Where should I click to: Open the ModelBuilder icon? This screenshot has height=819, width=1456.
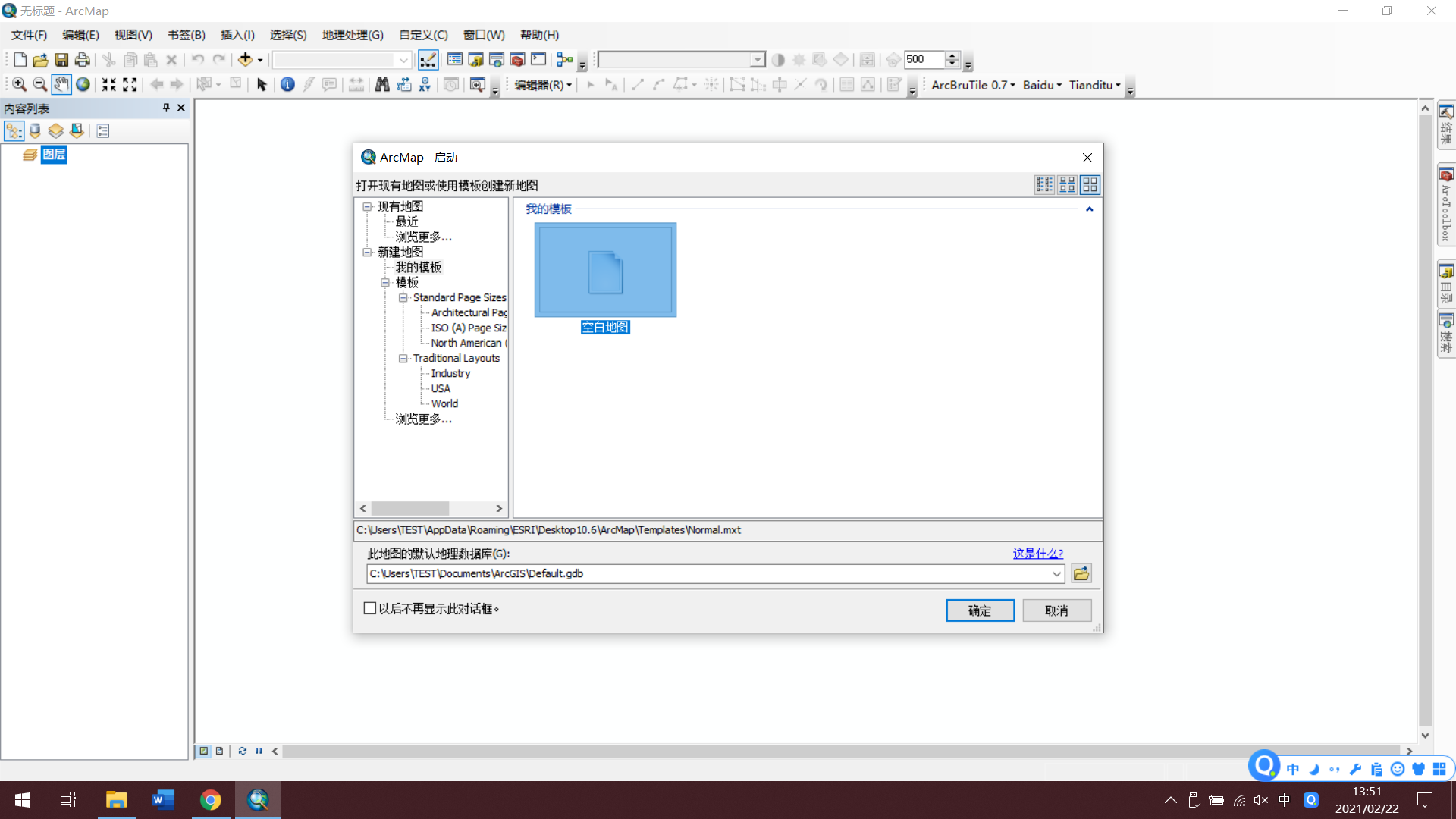[565, 60]
